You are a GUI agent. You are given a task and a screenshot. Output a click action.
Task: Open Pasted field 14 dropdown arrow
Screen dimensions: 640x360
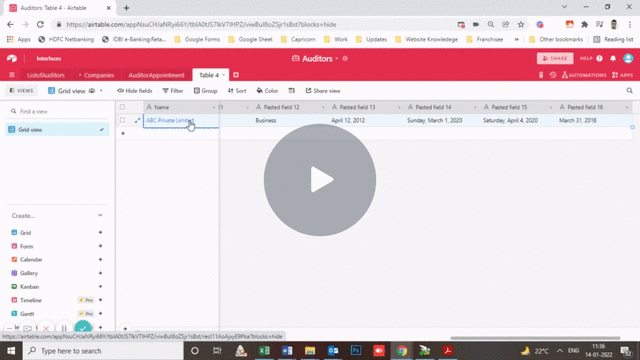click(x=475, y=107)
